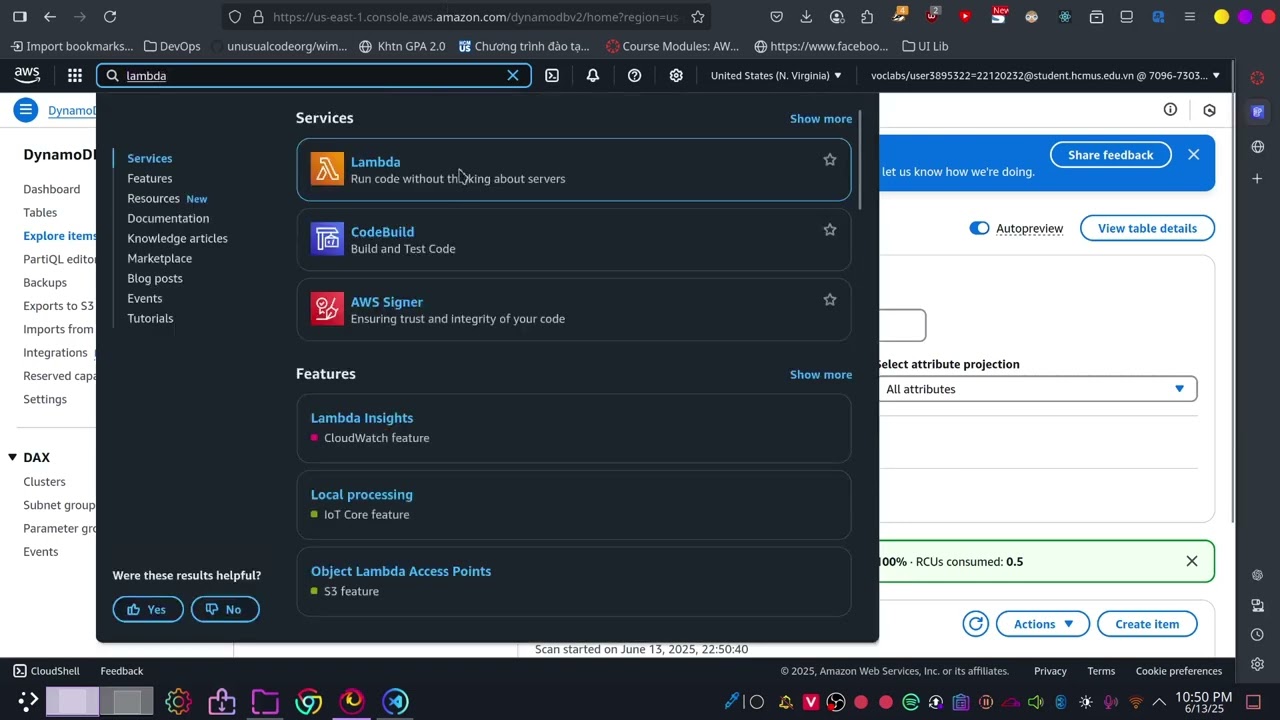Bookmark this page with the star

[698, 16]
